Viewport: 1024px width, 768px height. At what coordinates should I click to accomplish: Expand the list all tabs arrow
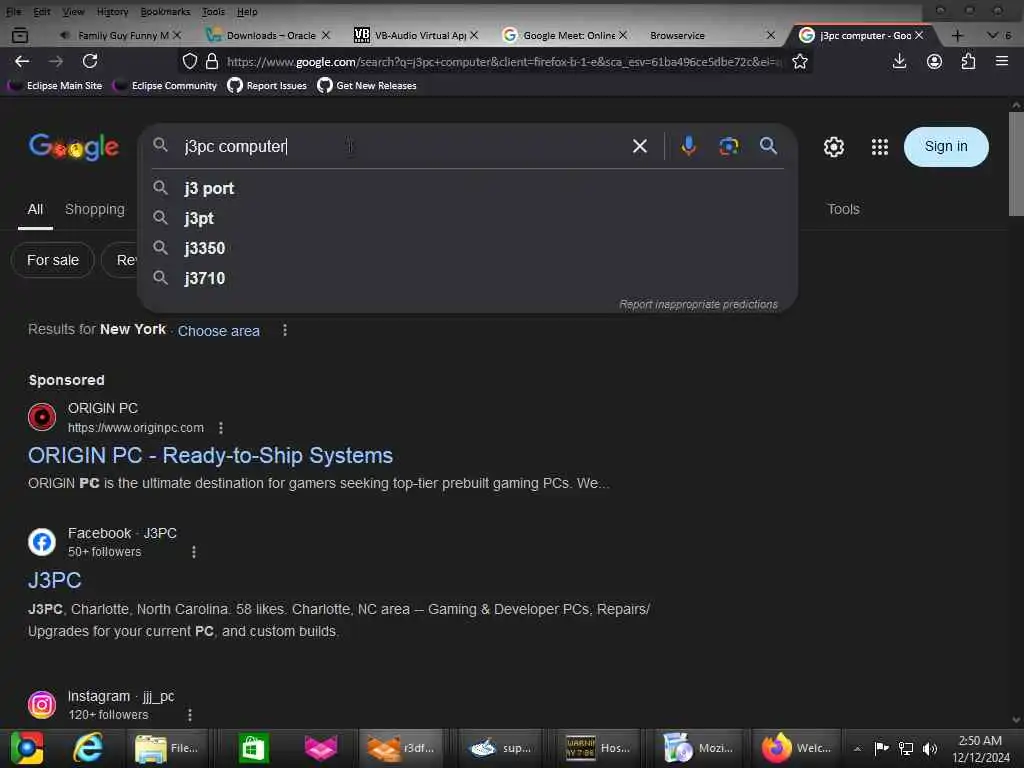click(x=993, y=35)
